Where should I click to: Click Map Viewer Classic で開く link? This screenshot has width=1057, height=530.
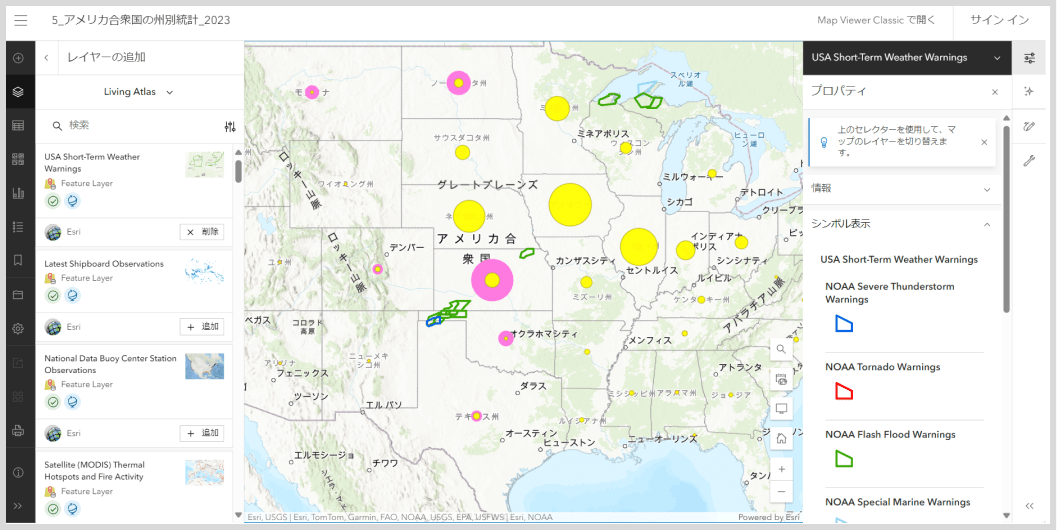click(876, 20)
